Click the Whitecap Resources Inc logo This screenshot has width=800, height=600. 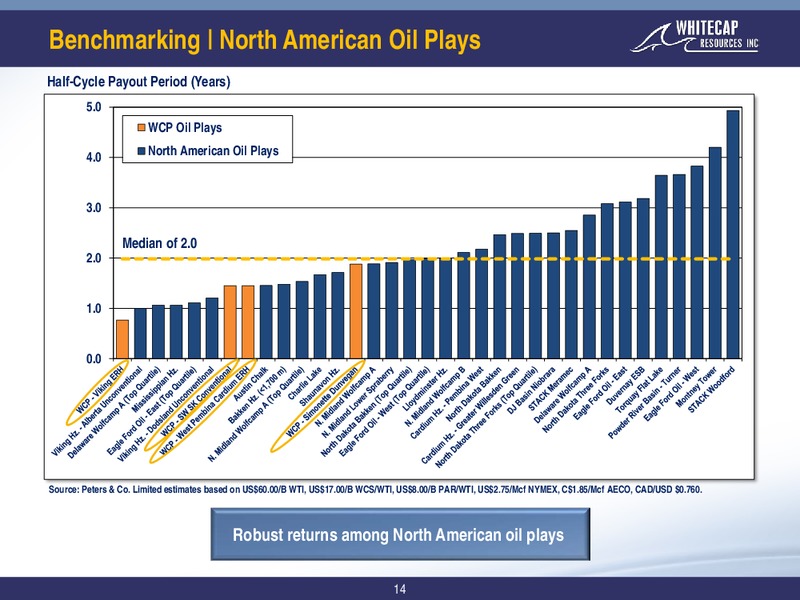click(x=695, y=36)
